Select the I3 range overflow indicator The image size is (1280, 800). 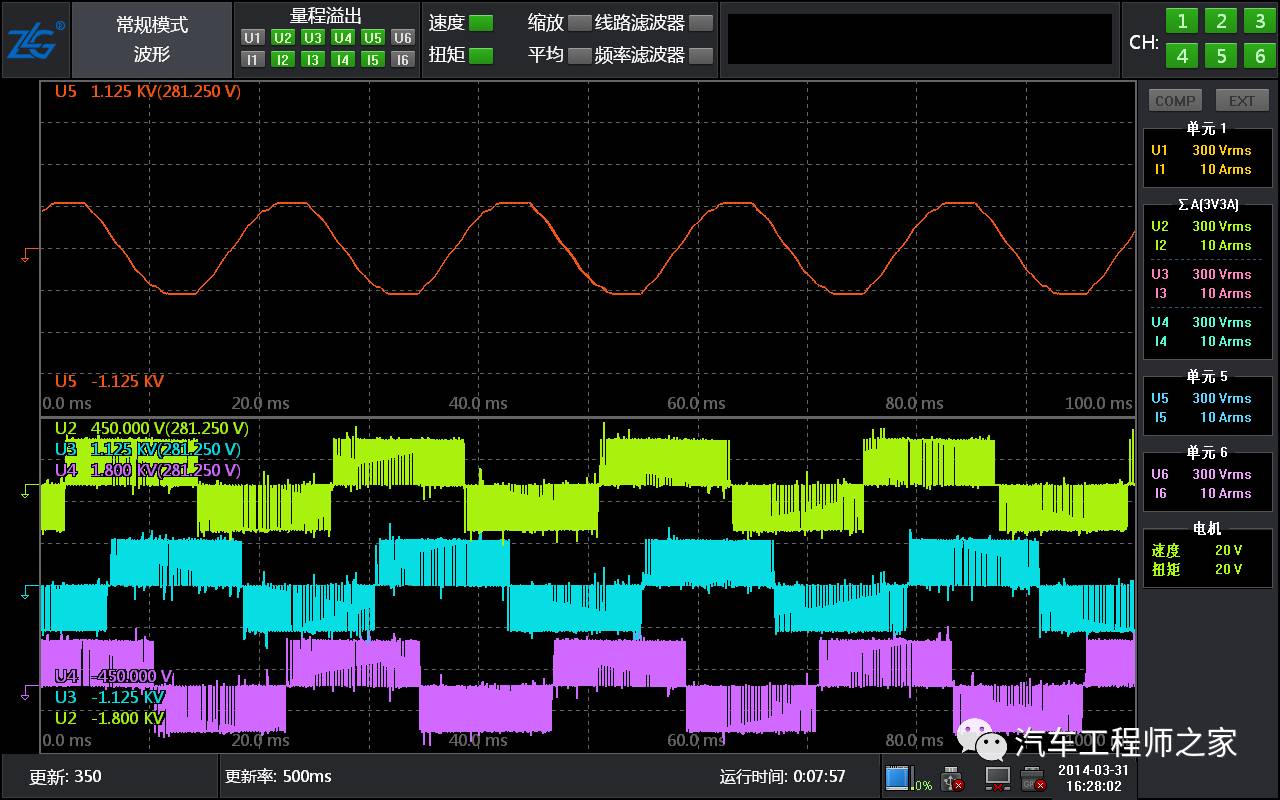coord(313,59)
